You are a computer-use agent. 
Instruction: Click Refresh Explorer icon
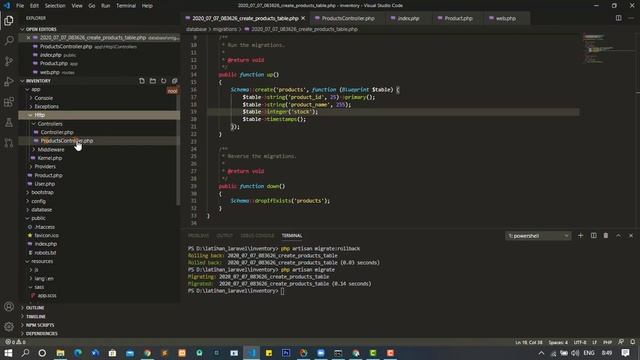[x=164, y=81]
